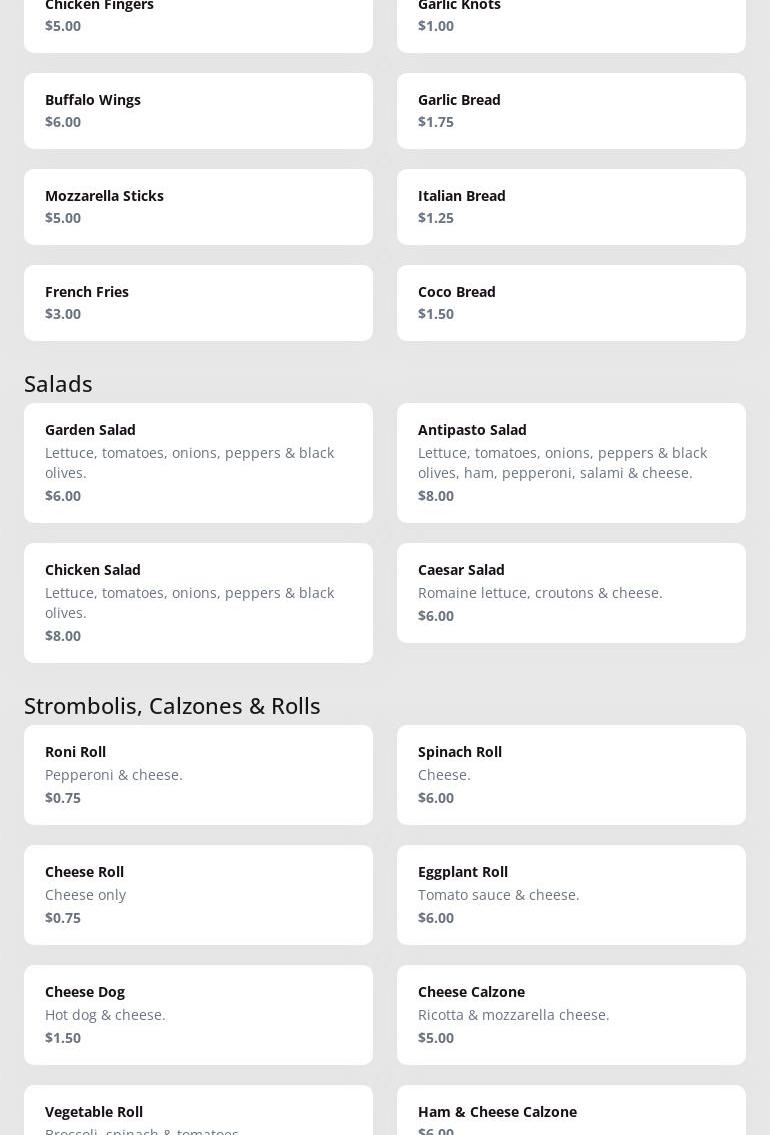Click the Strombolis, Calzones & Rolls heading
The image size is (770, 1135).
tap(172, 706)
